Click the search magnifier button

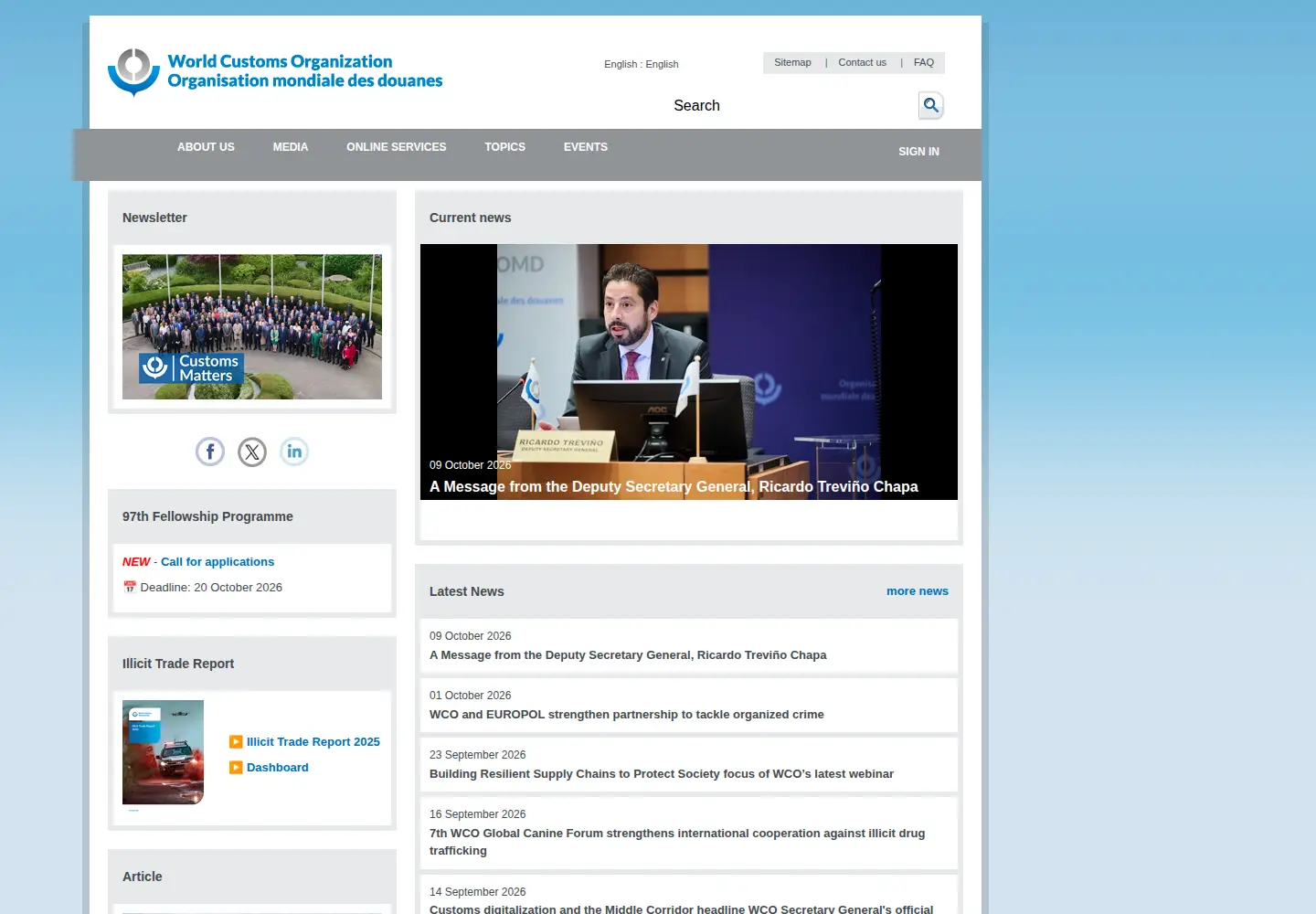pyautogui.click(x=931, y=105)
